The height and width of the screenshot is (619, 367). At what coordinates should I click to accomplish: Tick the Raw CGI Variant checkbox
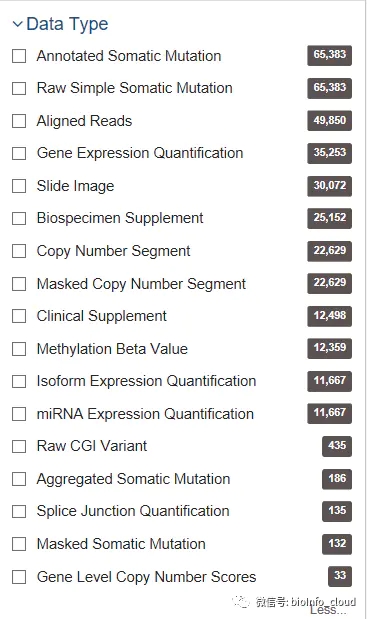pos(19,446)
